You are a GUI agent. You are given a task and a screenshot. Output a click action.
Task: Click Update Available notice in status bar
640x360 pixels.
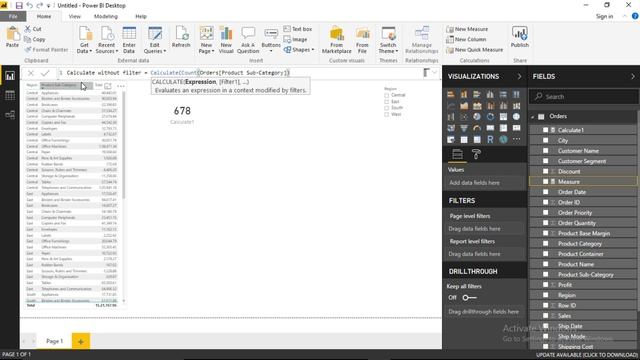pyautogui.click(x=587, y=355)
